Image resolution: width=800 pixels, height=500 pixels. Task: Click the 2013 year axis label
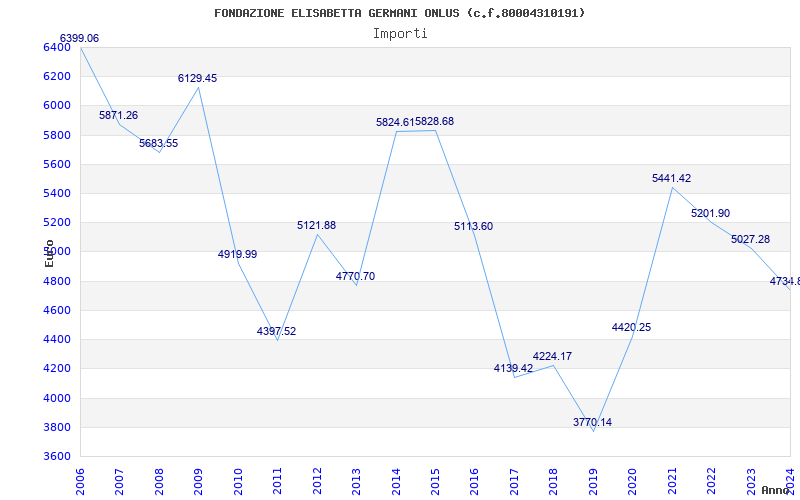[356, 481]
